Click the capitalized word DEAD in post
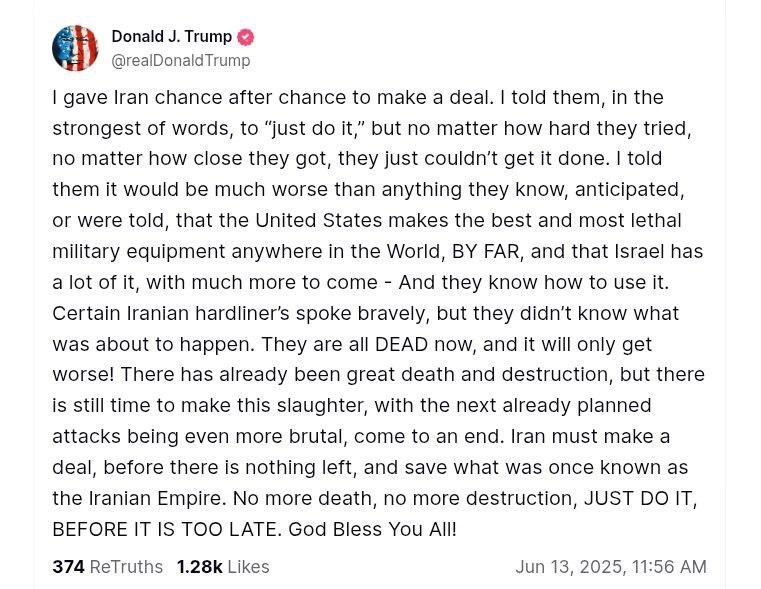761x589 pixels. [x=401, y=344]
